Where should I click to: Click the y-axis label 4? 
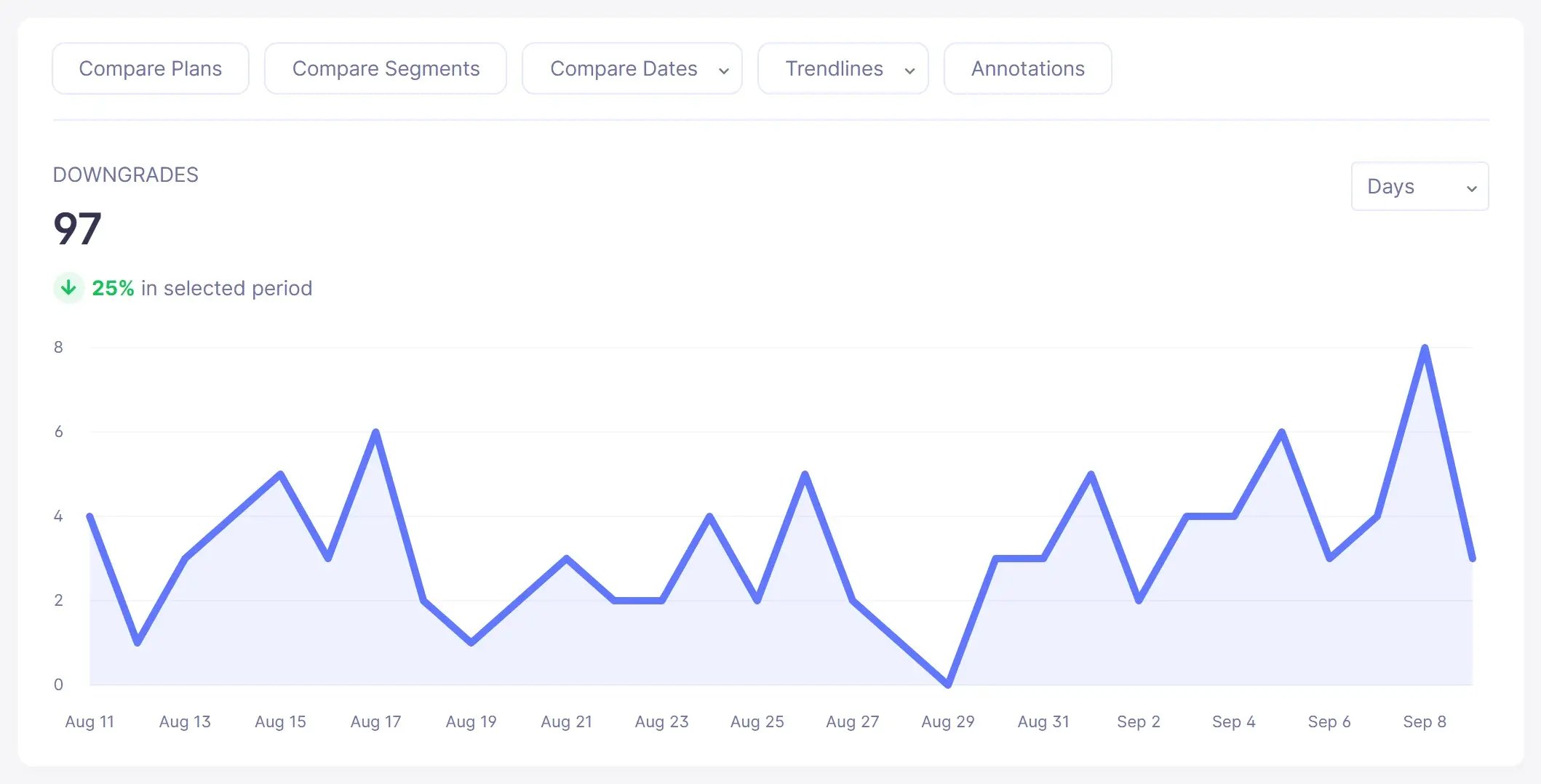coord(58,516)
